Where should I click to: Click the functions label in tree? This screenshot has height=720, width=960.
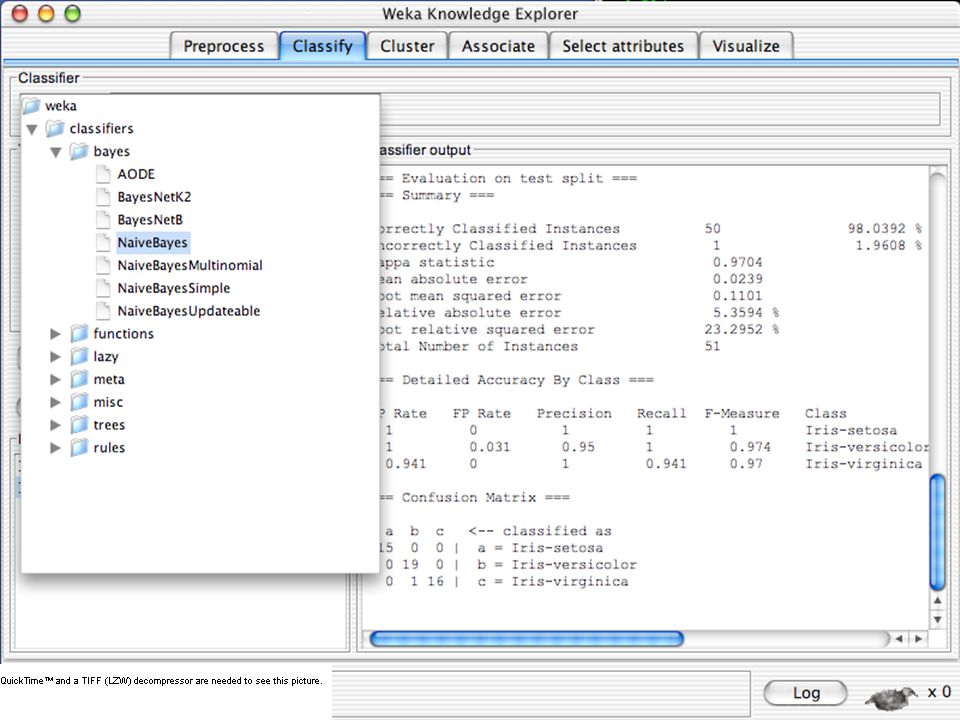click(x=123, y=334)
